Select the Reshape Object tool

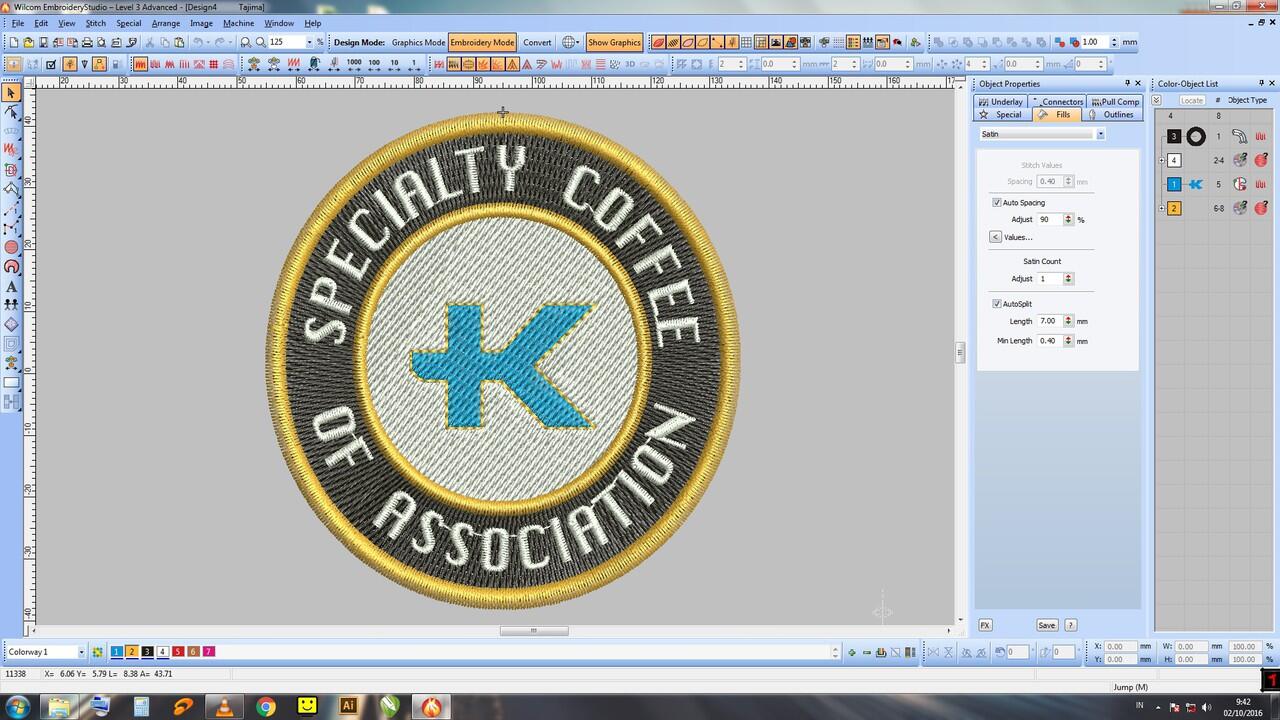coord(11,111)
